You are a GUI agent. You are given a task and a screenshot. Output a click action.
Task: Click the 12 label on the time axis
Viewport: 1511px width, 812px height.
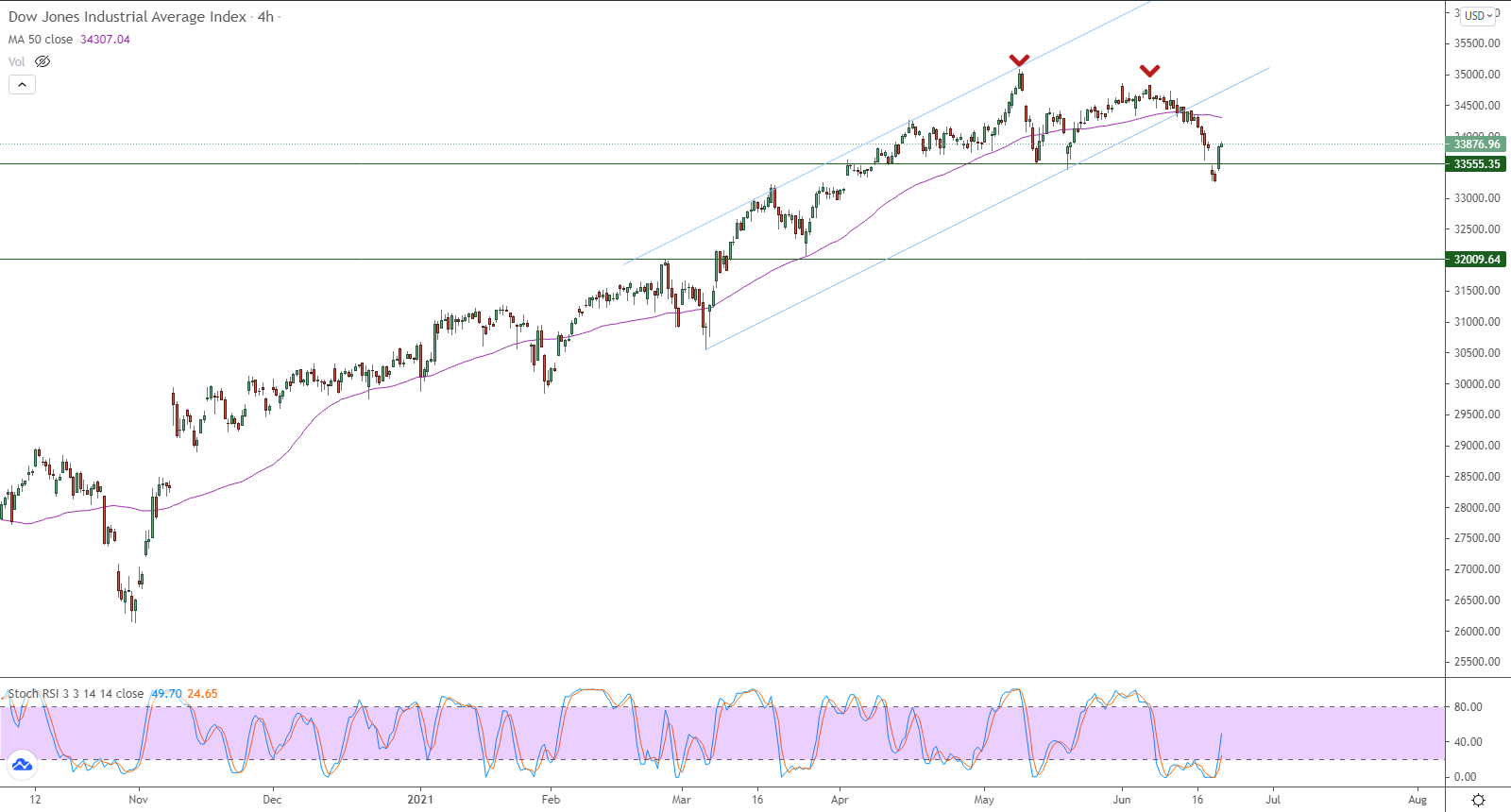(x=35, y=800)
